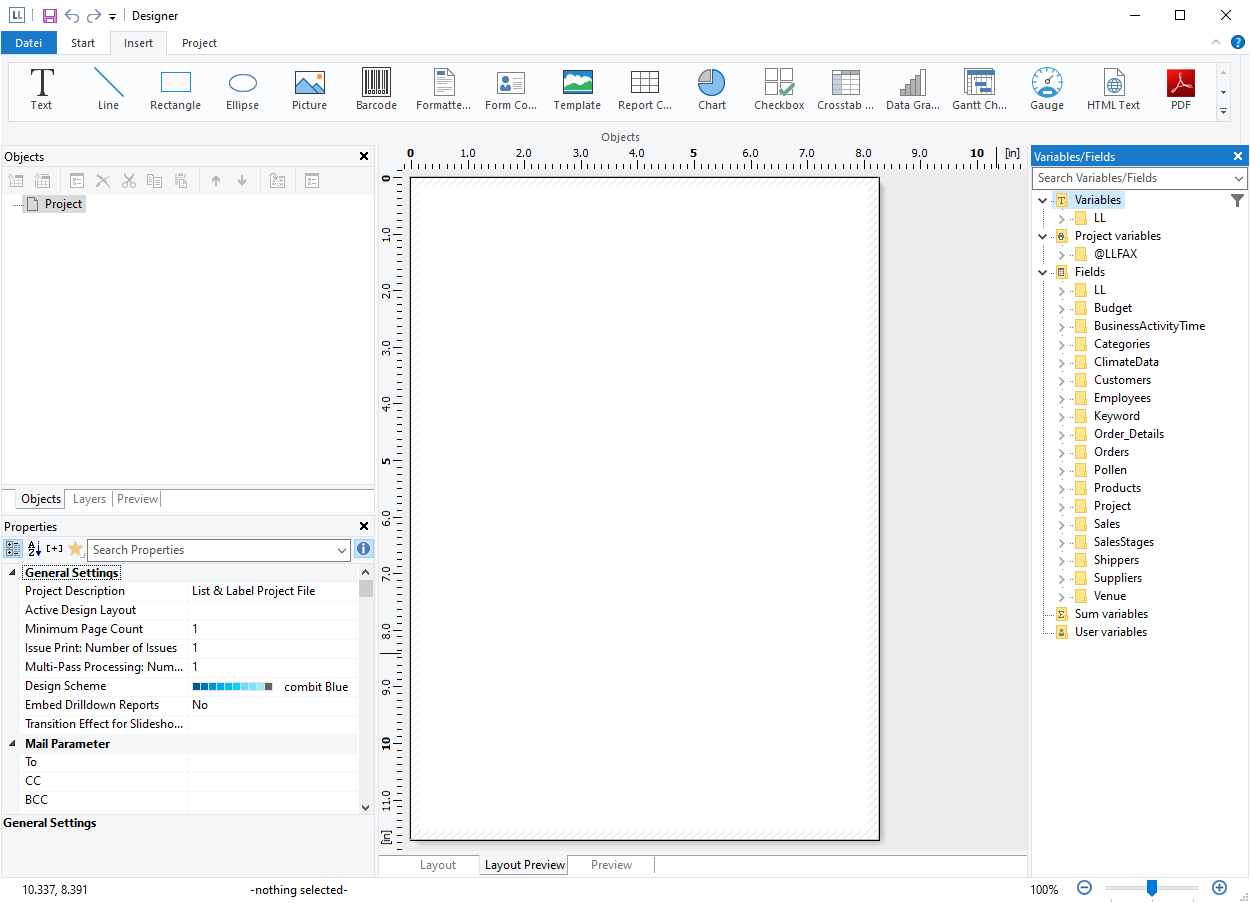Open the Search Variables/Fields dropdown
This screenshot has width=1250, height=903.
coord(1239,178)
